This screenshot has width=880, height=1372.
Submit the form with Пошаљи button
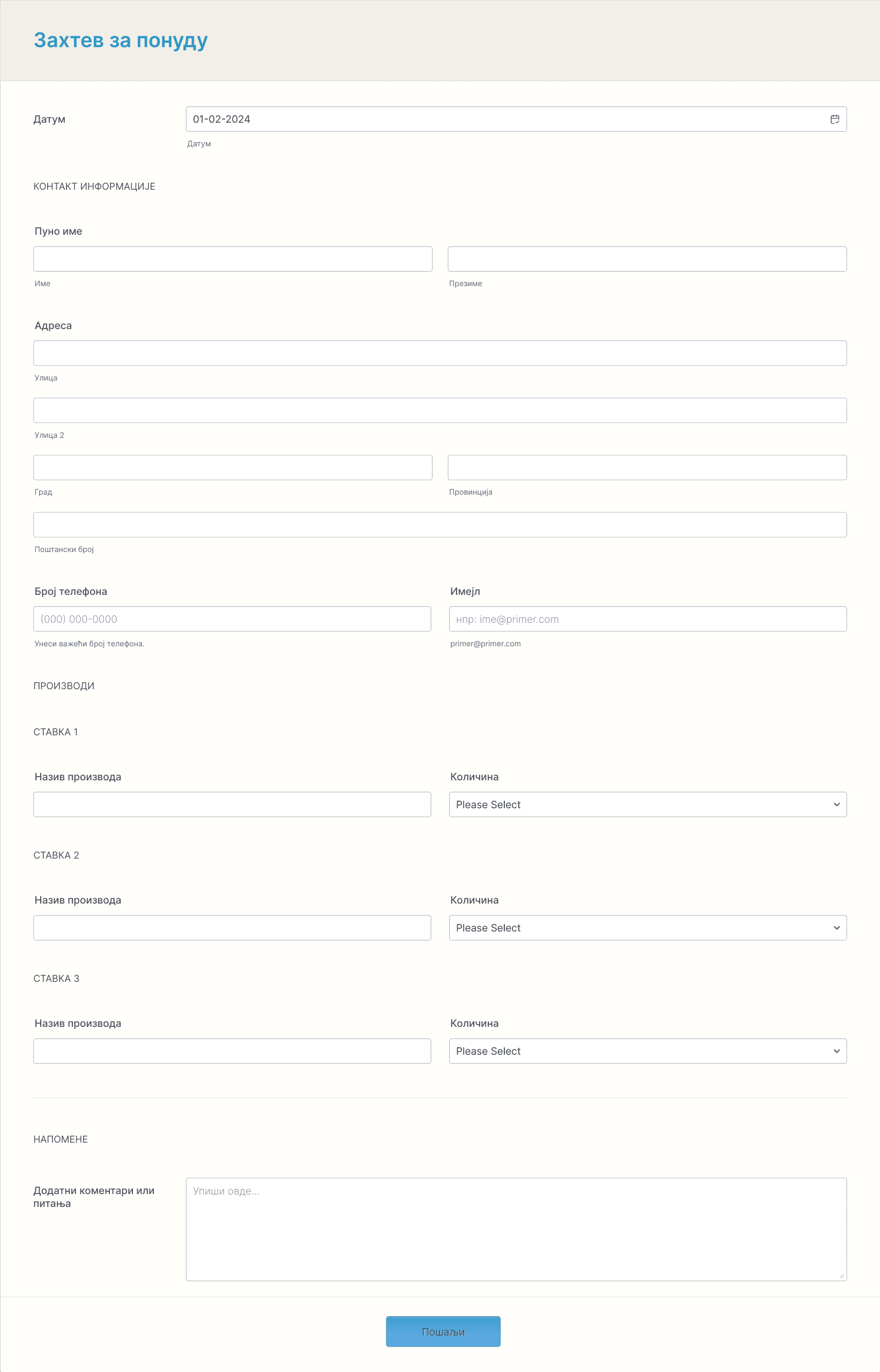(x=443, y=1331)
